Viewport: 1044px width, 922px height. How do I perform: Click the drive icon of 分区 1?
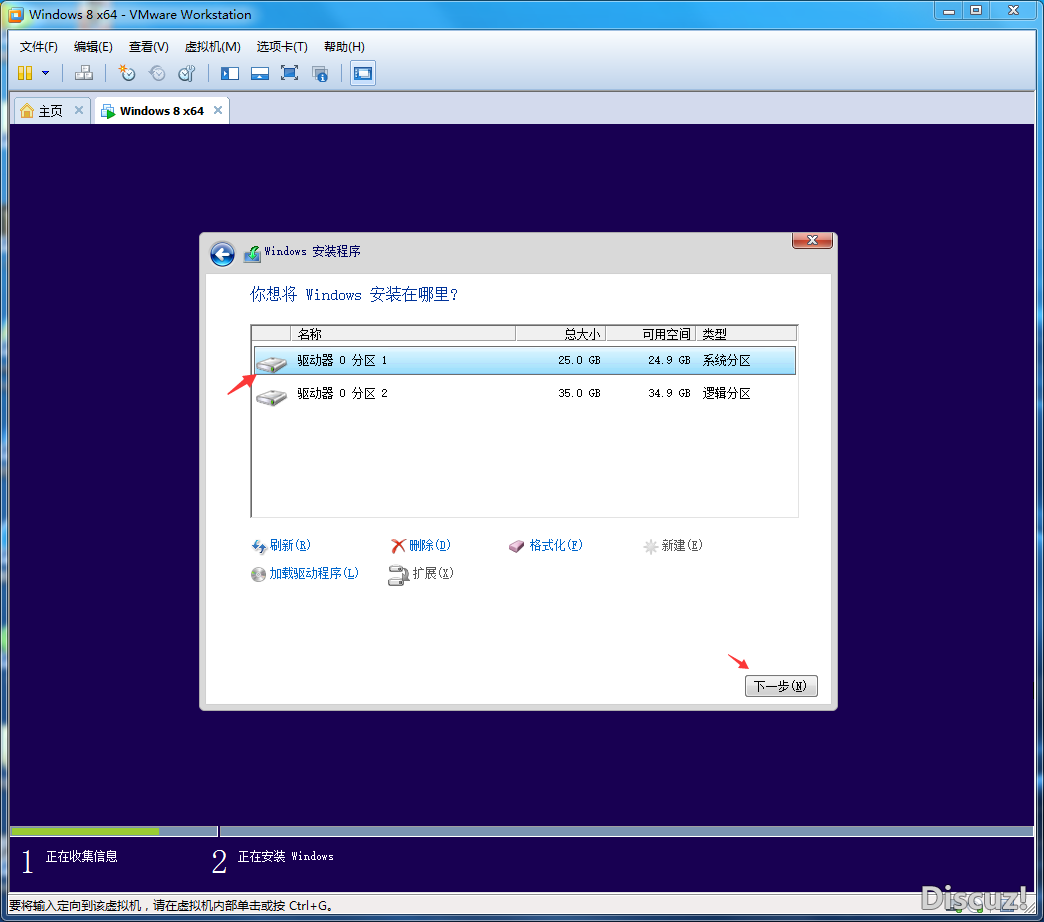point(272,364)
